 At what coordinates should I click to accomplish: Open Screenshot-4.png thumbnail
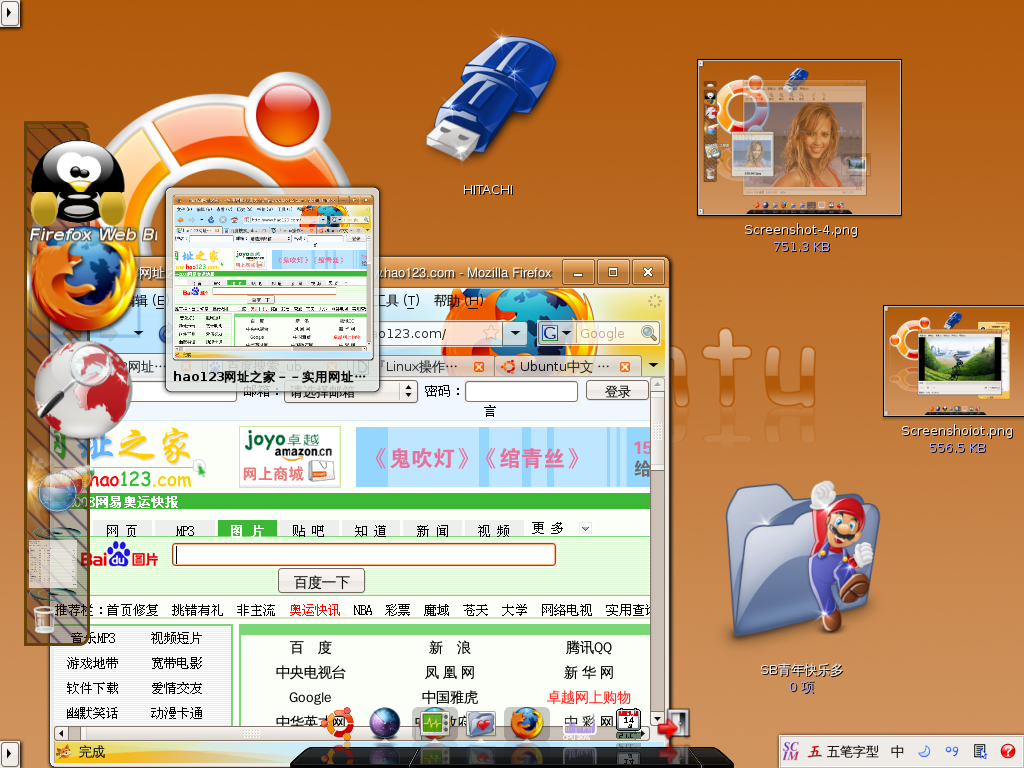799,138
